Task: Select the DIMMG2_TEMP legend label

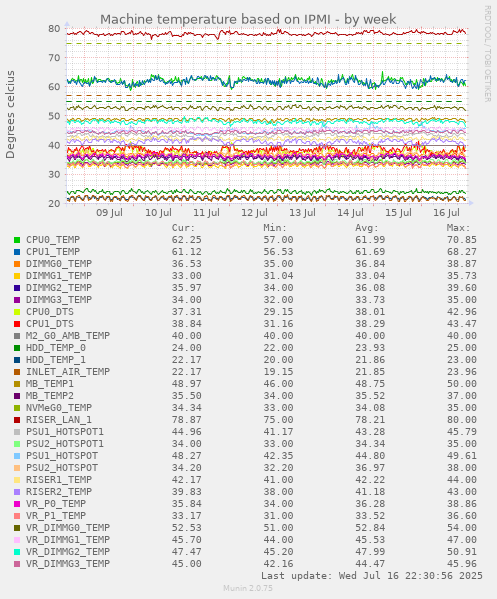Action: 59,288
